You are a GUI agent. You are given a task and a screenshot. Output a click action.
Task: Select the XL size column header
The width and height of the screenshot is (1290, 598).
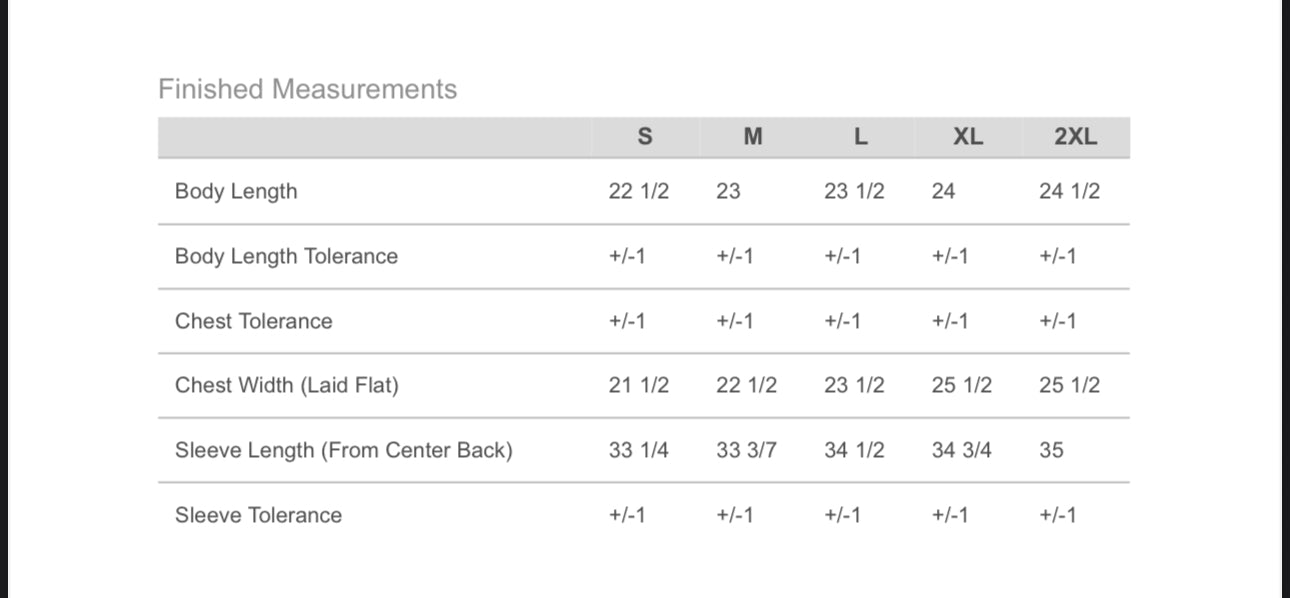pyautogui.click(x=967, y=137)
